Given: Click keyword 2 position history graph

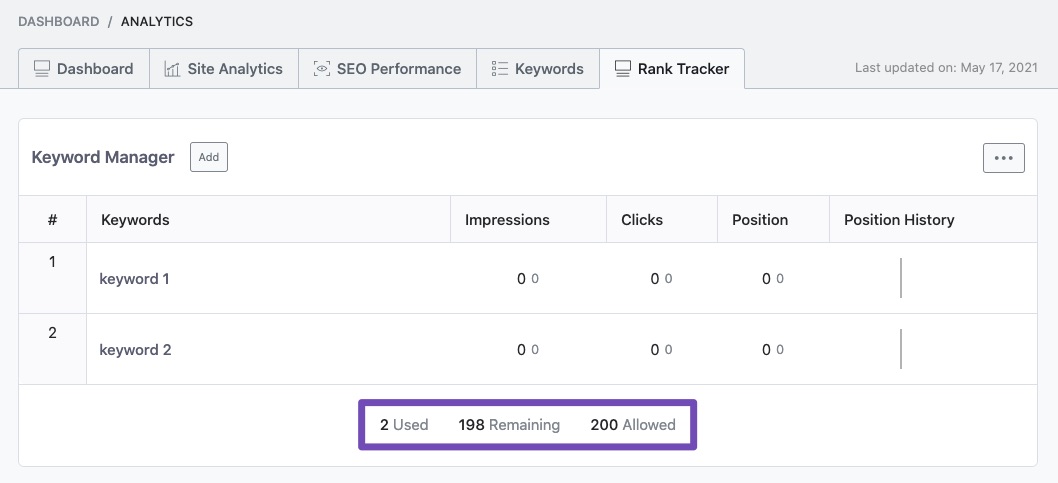Looking at the screenshot, I should click(x=901, y=349).
